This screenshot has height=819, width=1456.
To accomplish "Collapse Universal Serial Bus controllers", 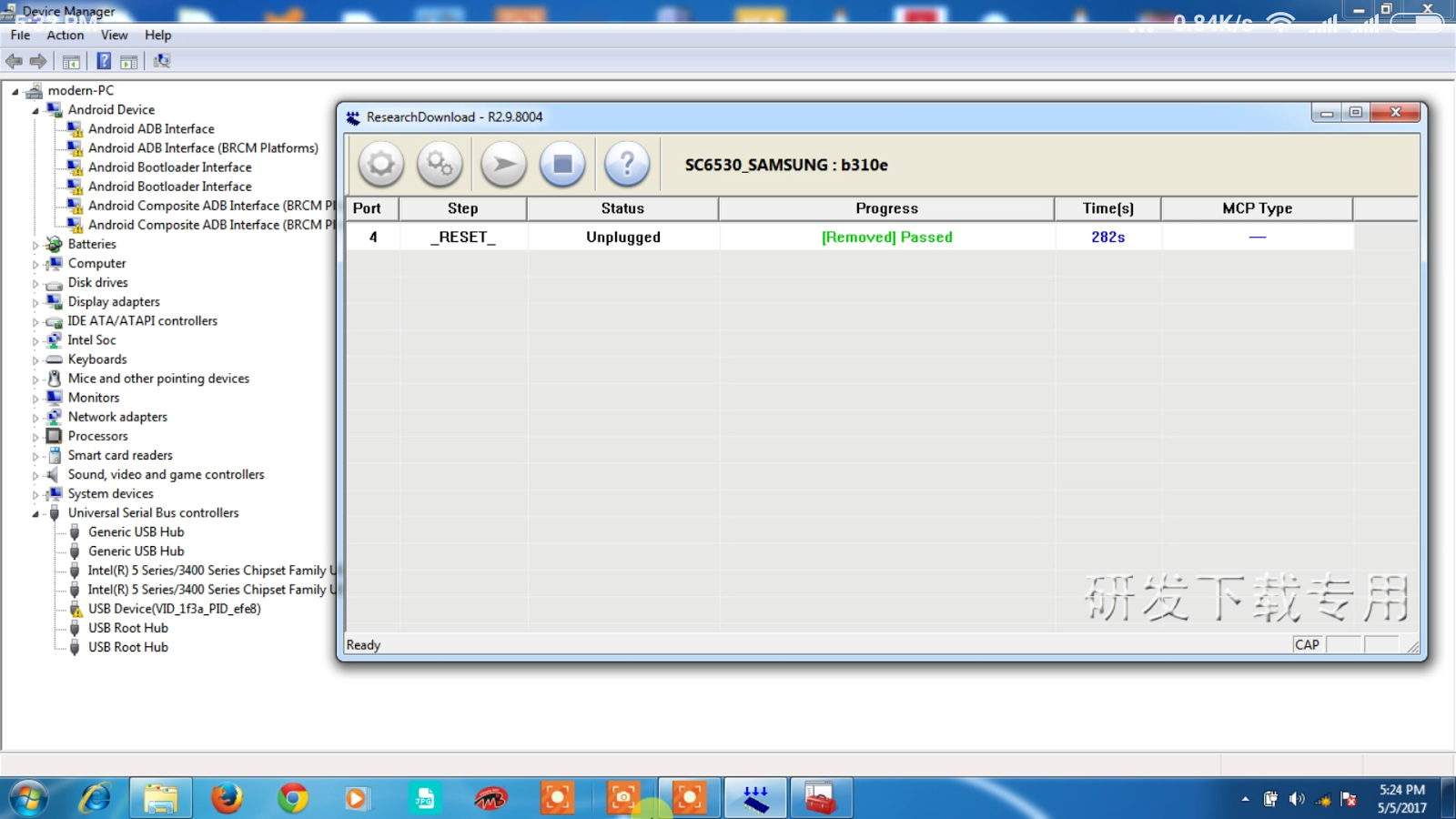I will tap(35, 514).
